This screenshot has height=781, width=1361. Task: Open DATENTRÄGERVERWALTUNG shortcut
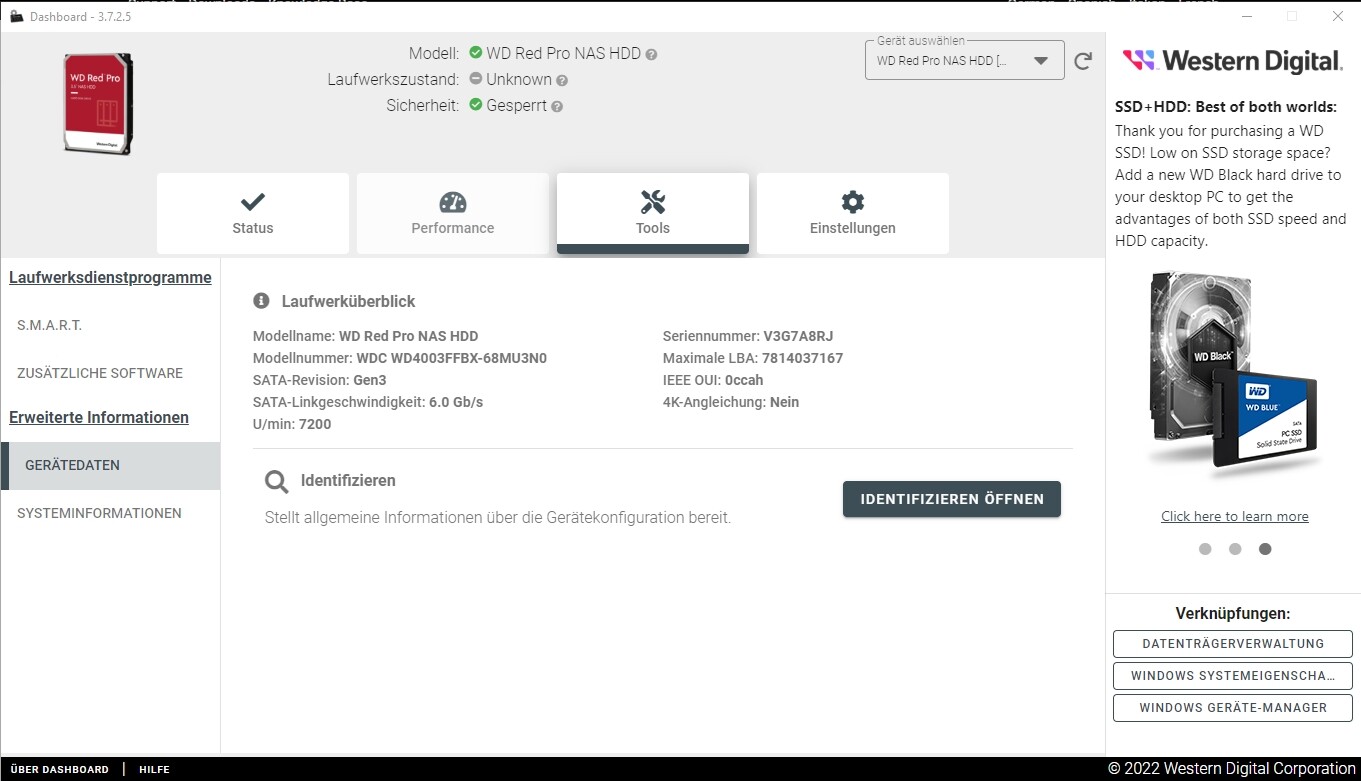point(1233,644)
